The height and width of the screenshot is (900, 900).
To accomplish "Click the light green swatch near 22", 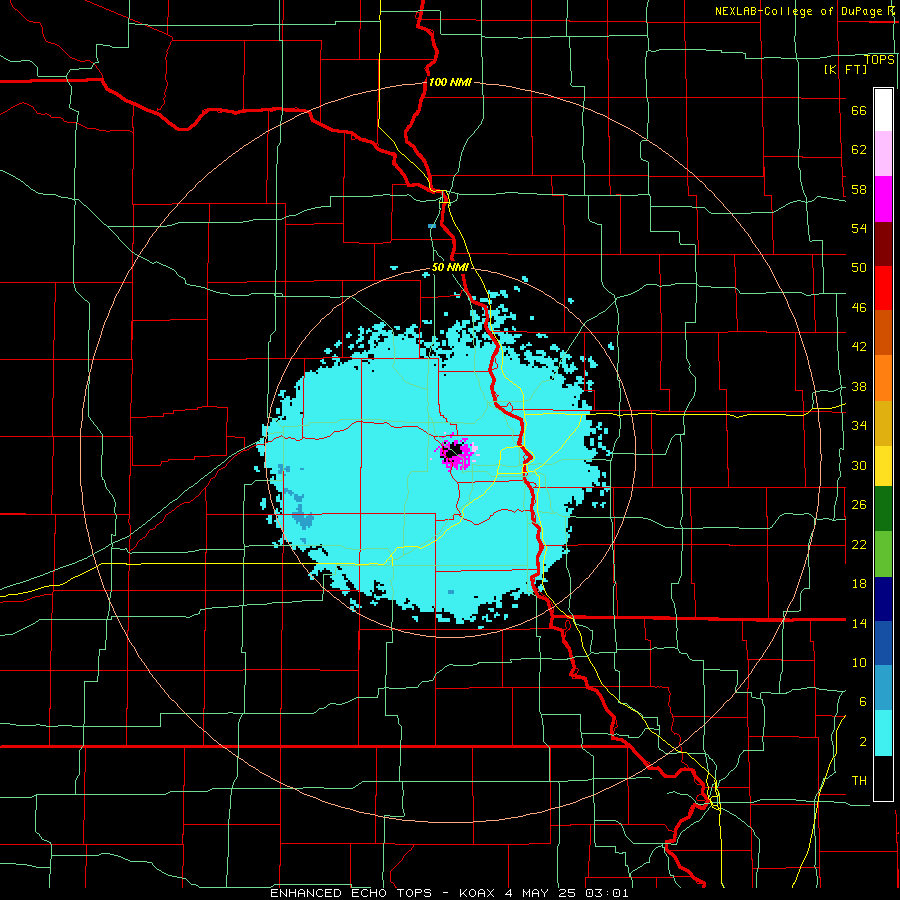I will pyautogui.click(x=883, y=554).
